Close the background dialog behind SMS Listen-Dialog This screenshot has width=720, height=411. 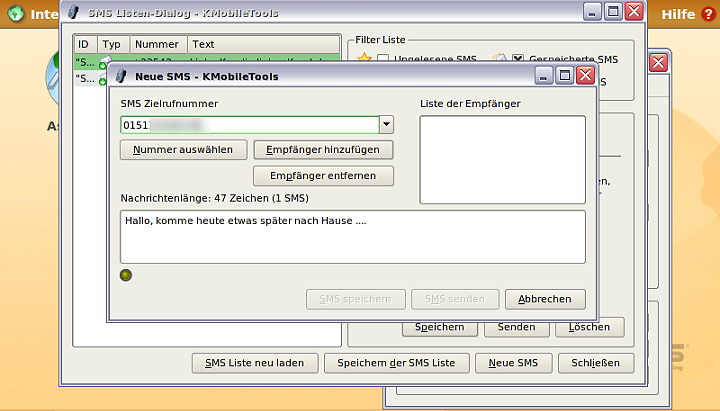658,62
